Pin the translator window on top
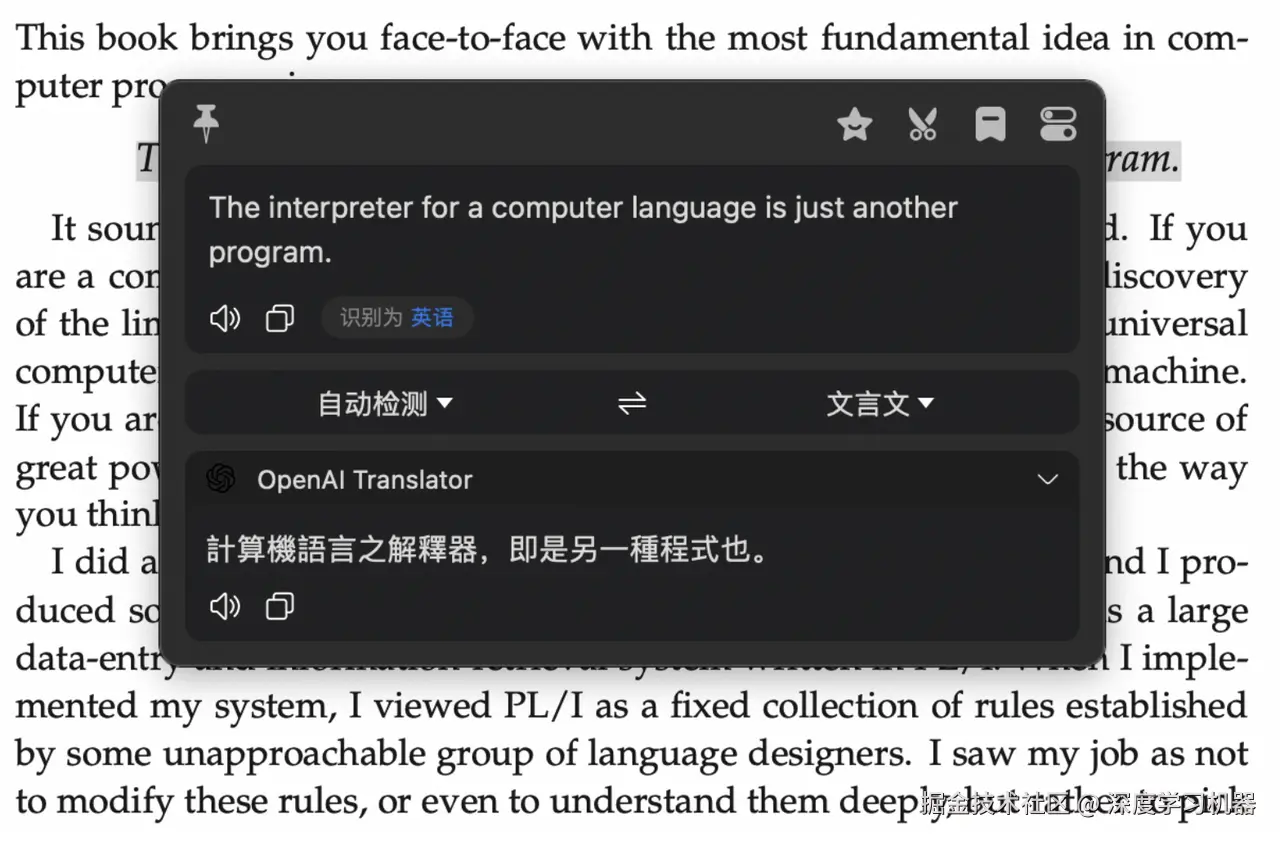 click(x=206, y=124)
